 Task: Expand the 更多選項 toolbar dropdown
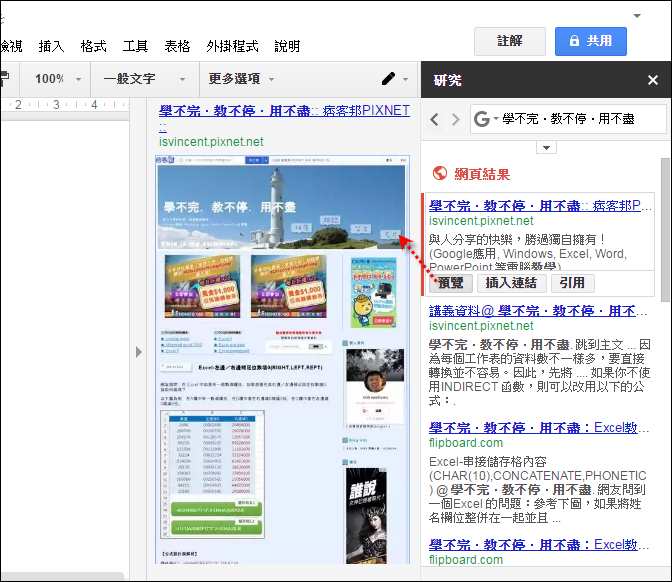(x=242, y=79)
